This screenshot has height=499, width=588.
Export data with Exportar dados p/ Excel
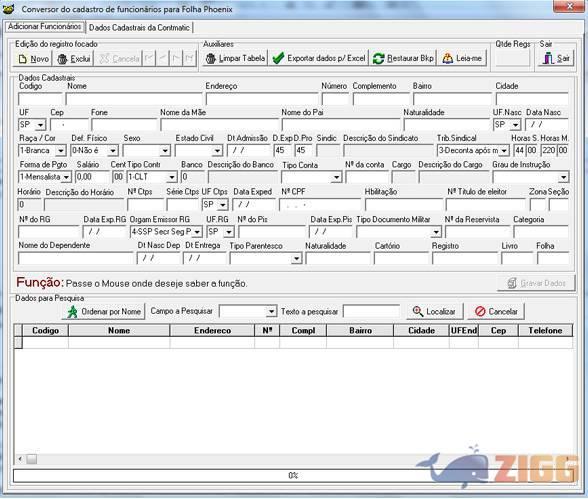[x=319, y=58]
